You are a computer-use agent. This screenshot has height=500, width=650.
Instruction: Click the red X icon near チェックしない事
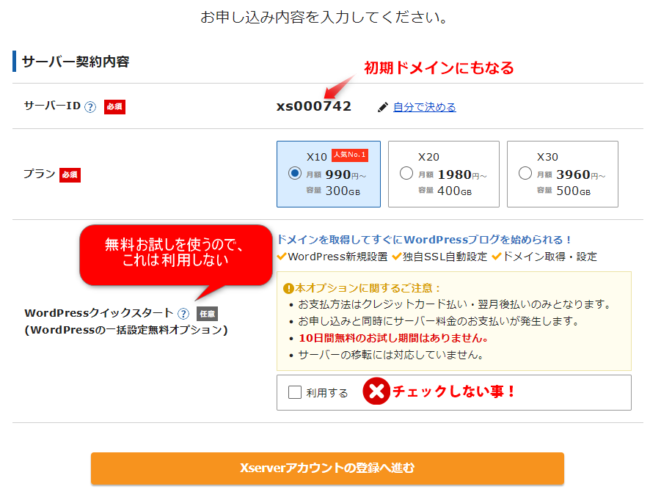click(x=375, y=391)
